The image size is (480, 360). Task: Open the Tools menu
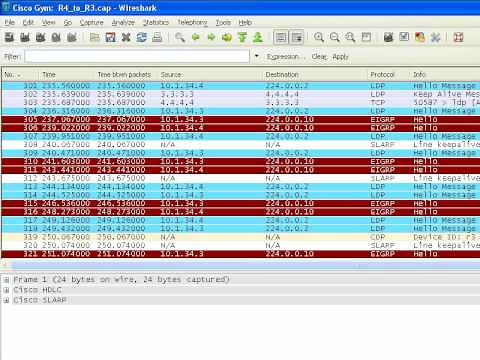pos(223,22)
